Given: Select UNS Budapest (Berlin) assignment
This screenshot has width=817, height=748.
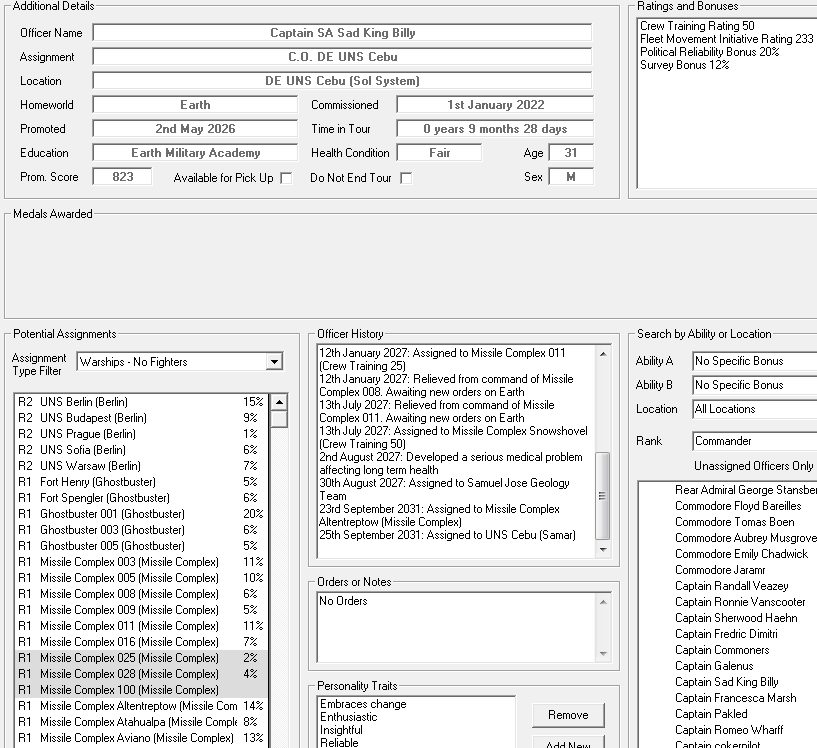Looking at the screenshot, I should point(141,418).
